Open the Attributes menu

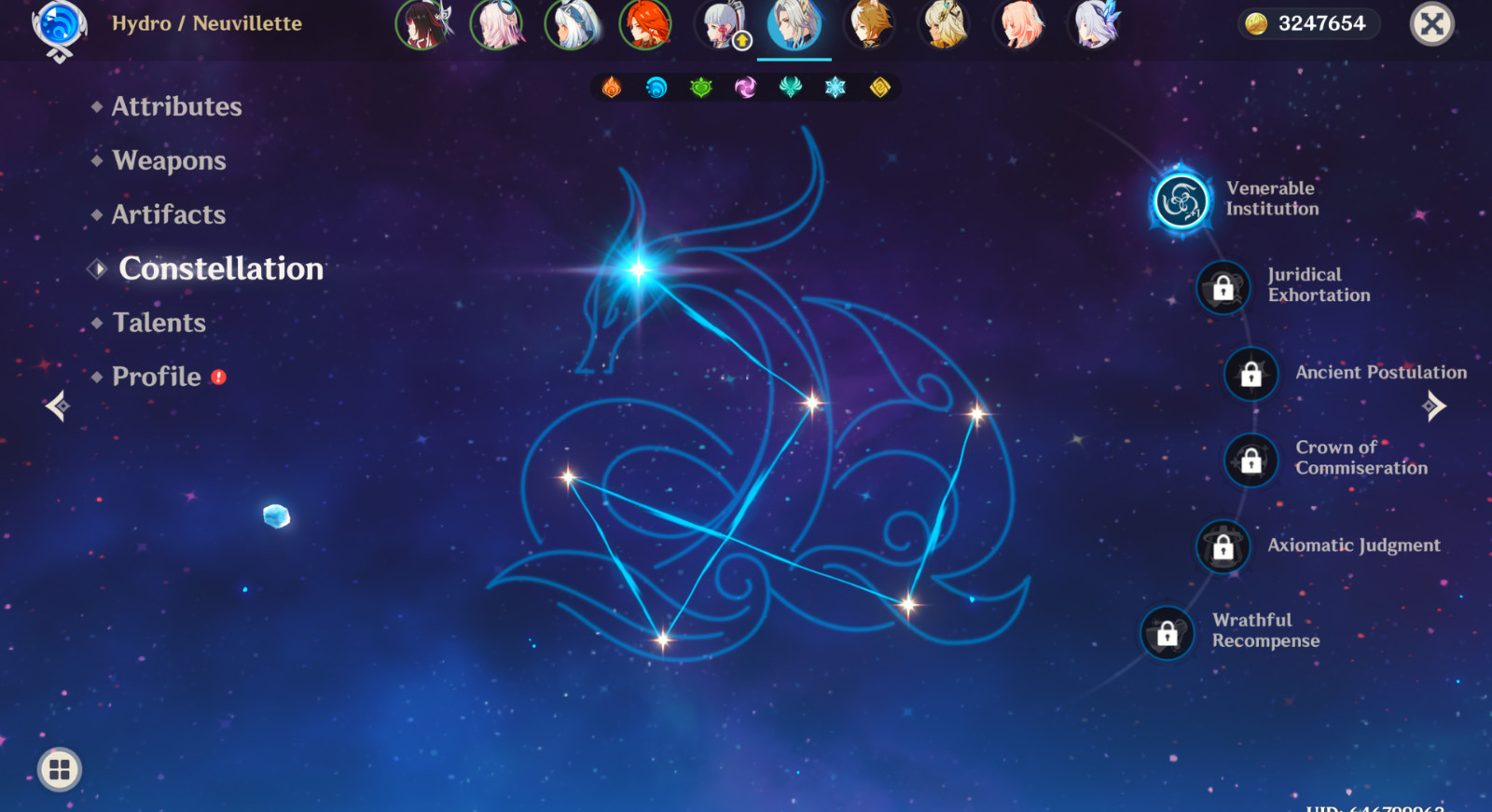[176, 106]
